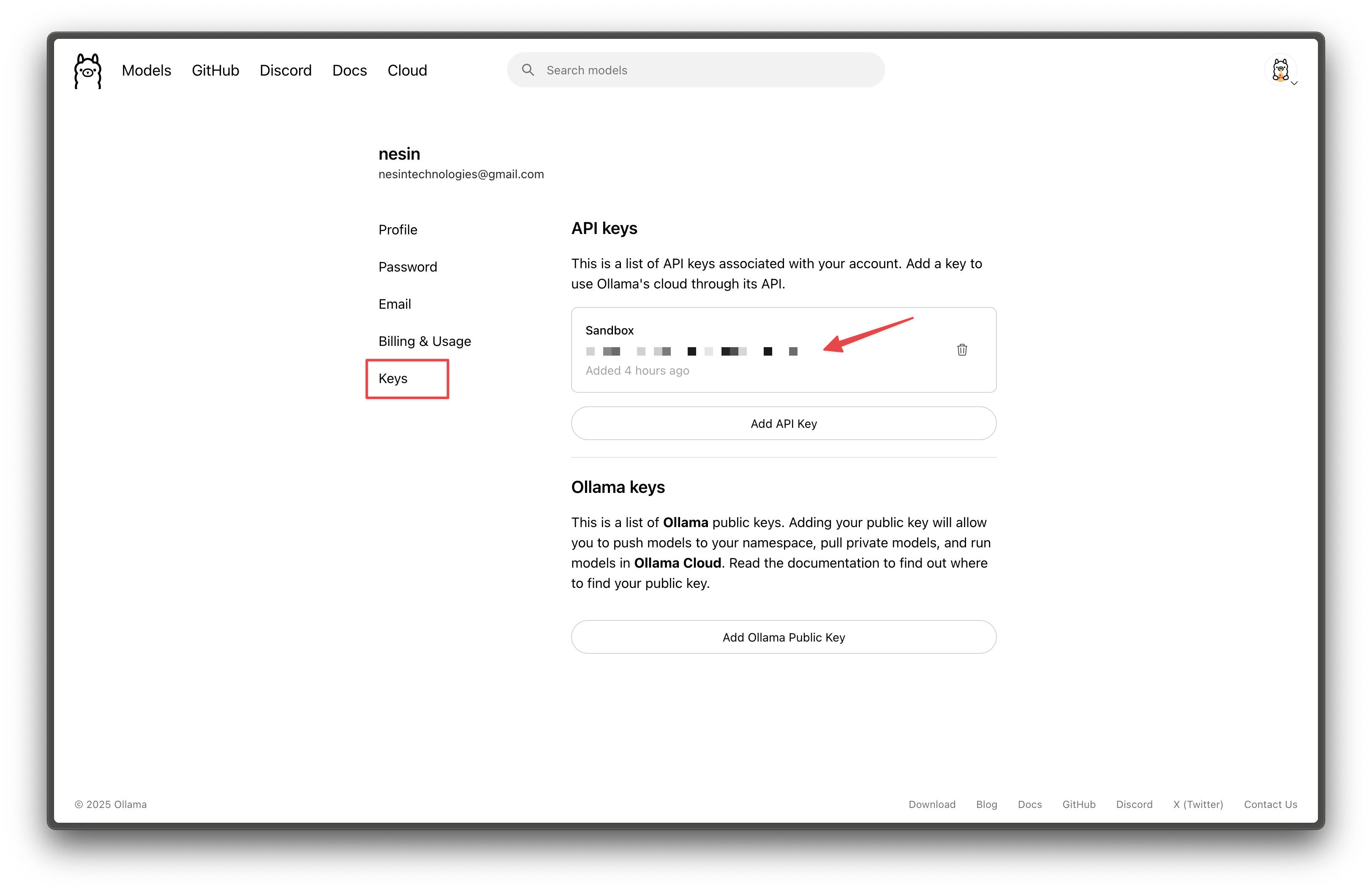Select the search magnifier icon
Image resolution: width=1372 pixels, height=892 pixels.
pos(528,70)
